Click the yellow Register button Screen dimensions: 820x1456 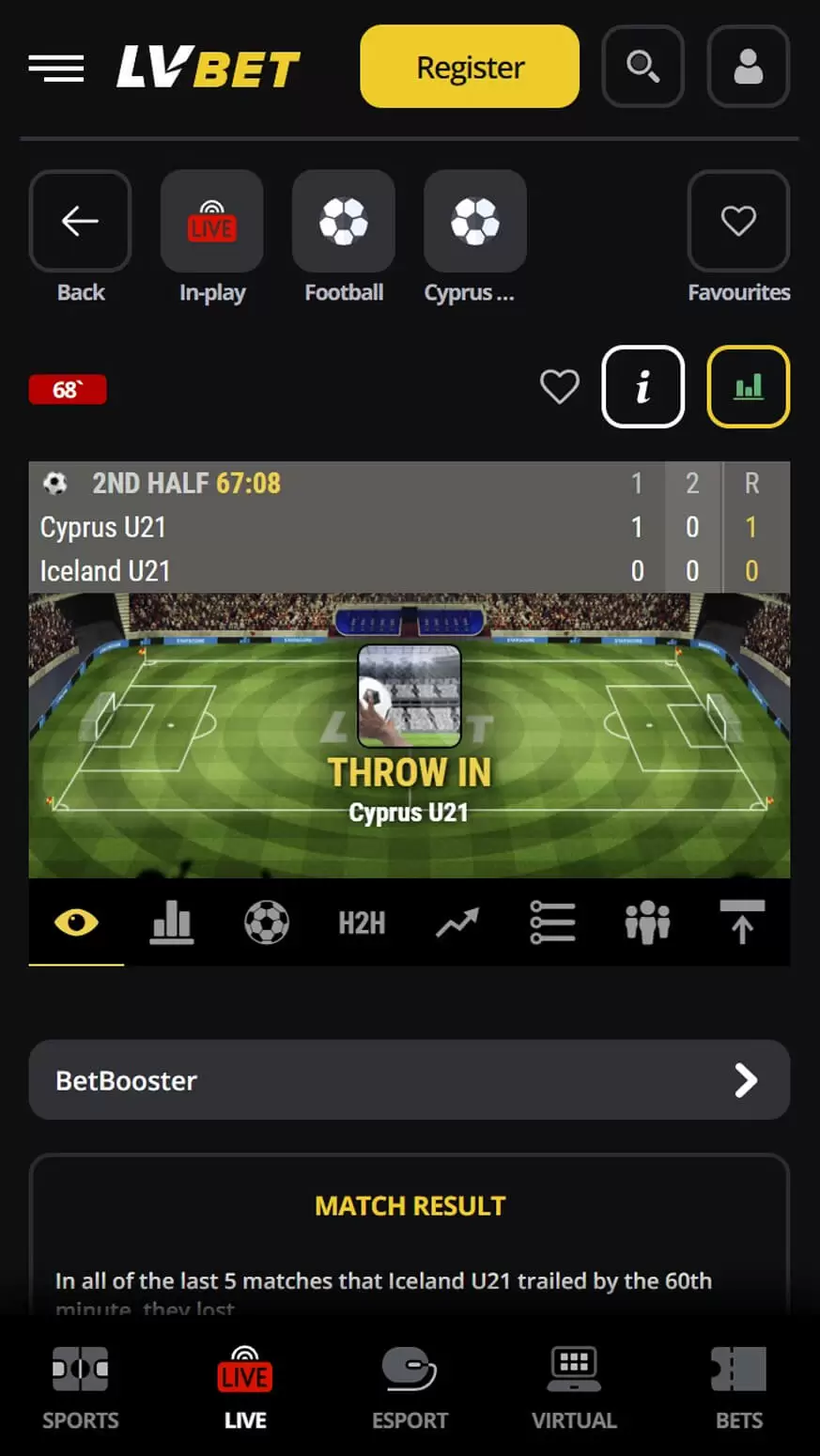pos(470,67)
